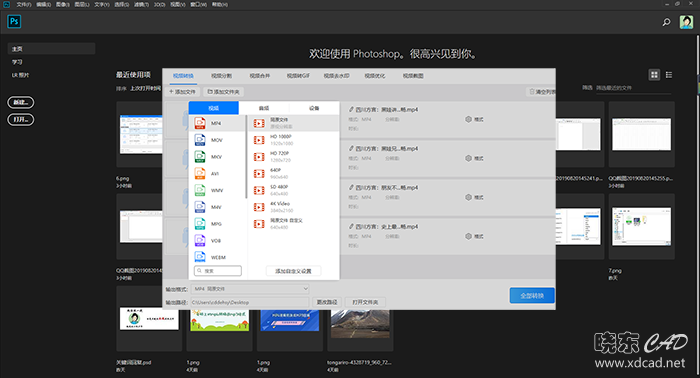
Task: Select the M4V format icon
Action: [200, 207]
